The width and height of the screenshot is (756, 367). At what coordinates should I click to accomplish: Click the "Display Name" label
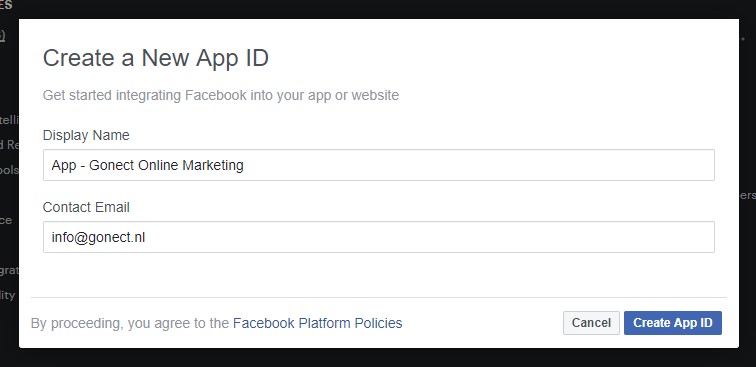pyautogui.click(x=86, y=135)
